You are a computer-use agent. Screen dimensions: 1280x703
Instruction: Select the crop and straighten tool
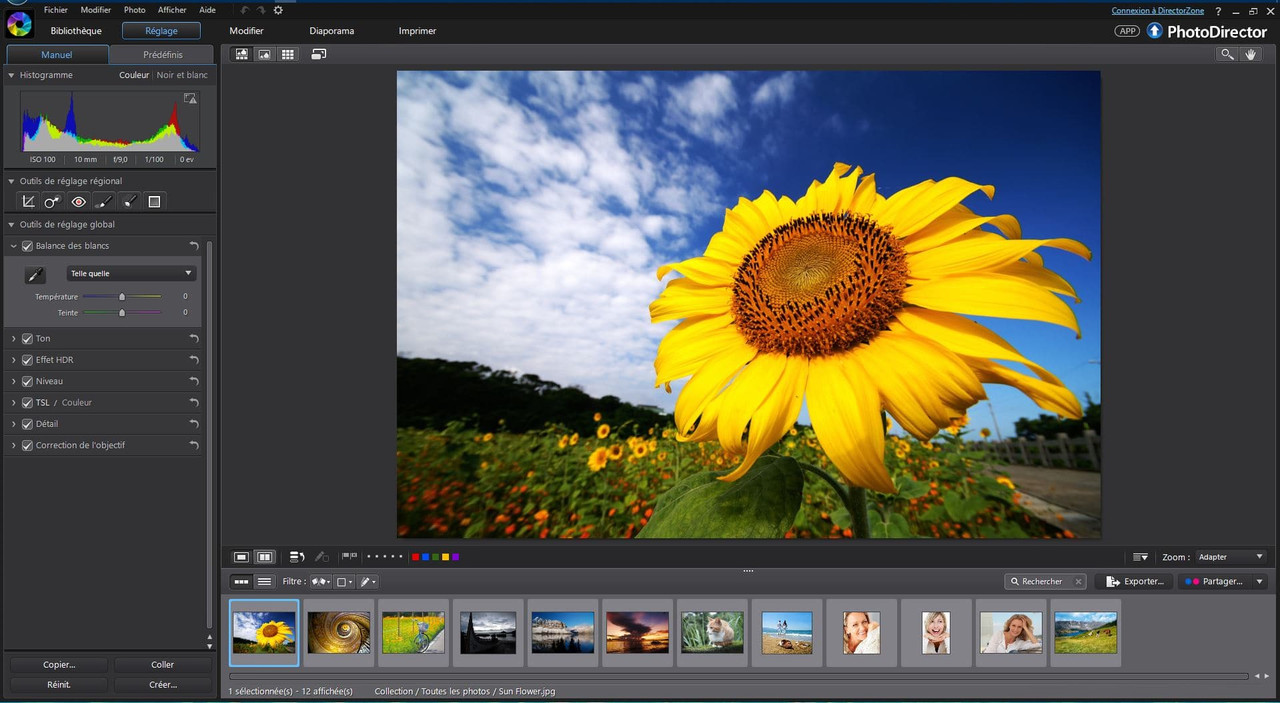tap(29, 202)
